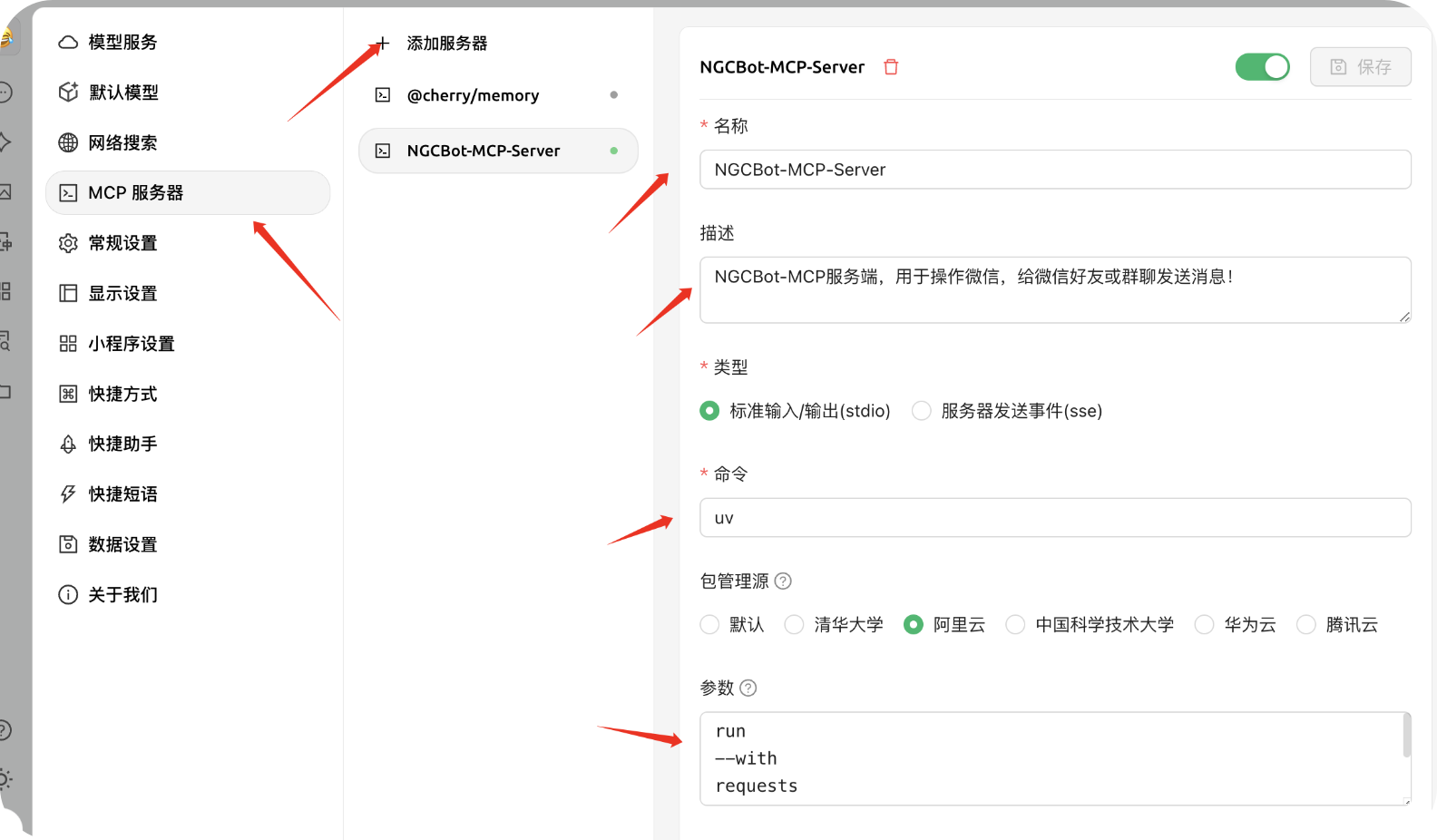Click help icon next to 参数
The width and height of the screenshot is (1437, 840).
coord(748,688)
